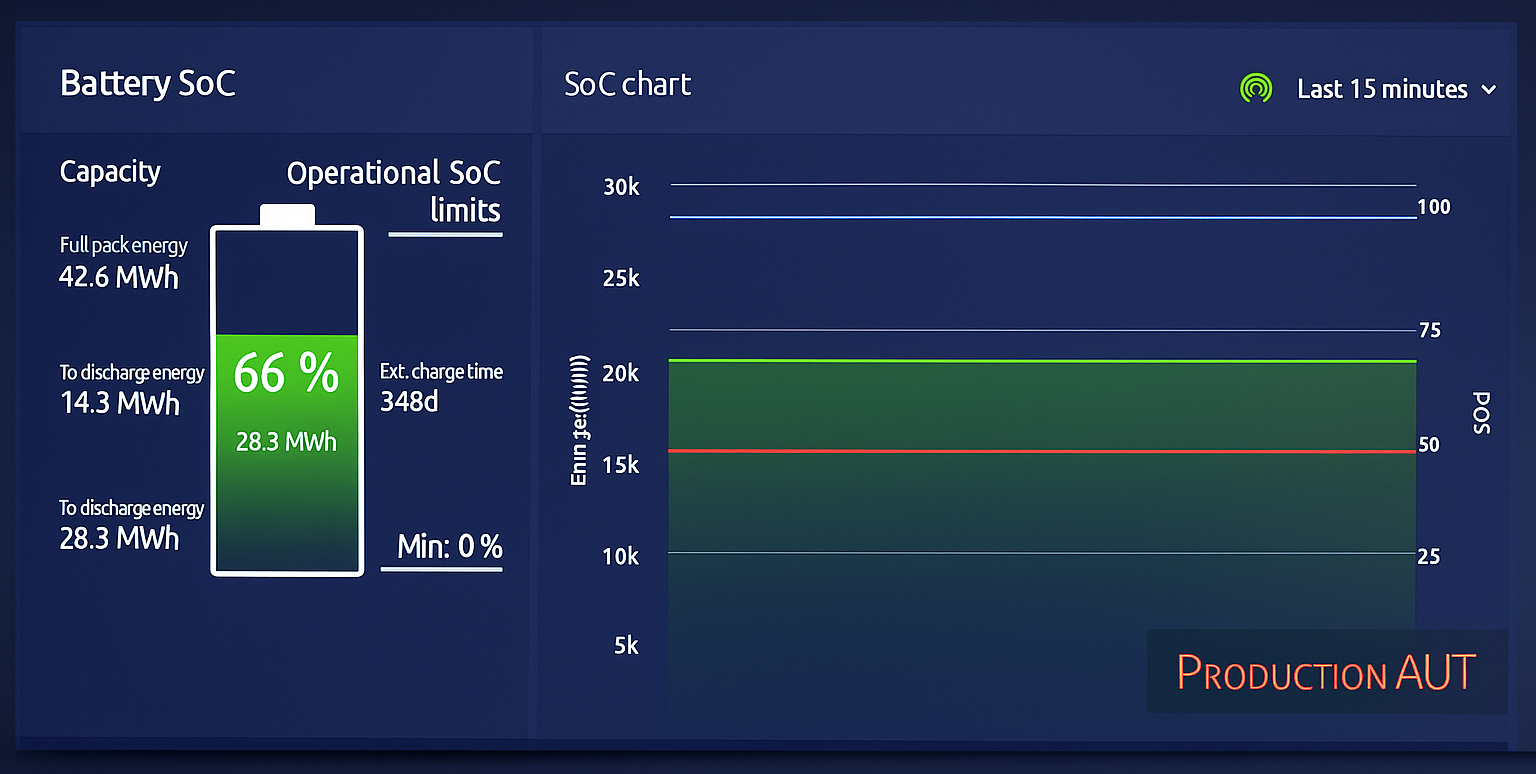1536x774 pixels.
Task: Click the Ext. charge time 348d value
Action: [410, 402]
